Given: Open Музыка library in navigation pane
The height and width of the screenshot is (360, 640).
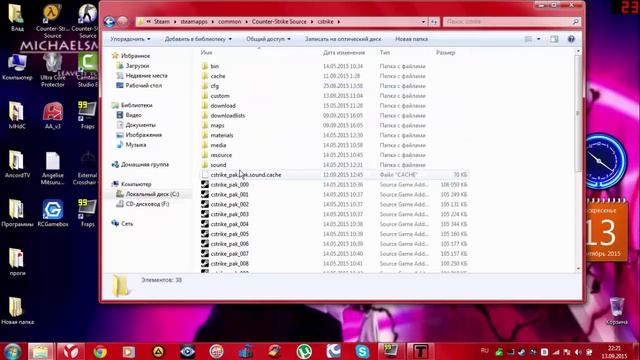Looking at the screenshot, I should pos(136,144).
